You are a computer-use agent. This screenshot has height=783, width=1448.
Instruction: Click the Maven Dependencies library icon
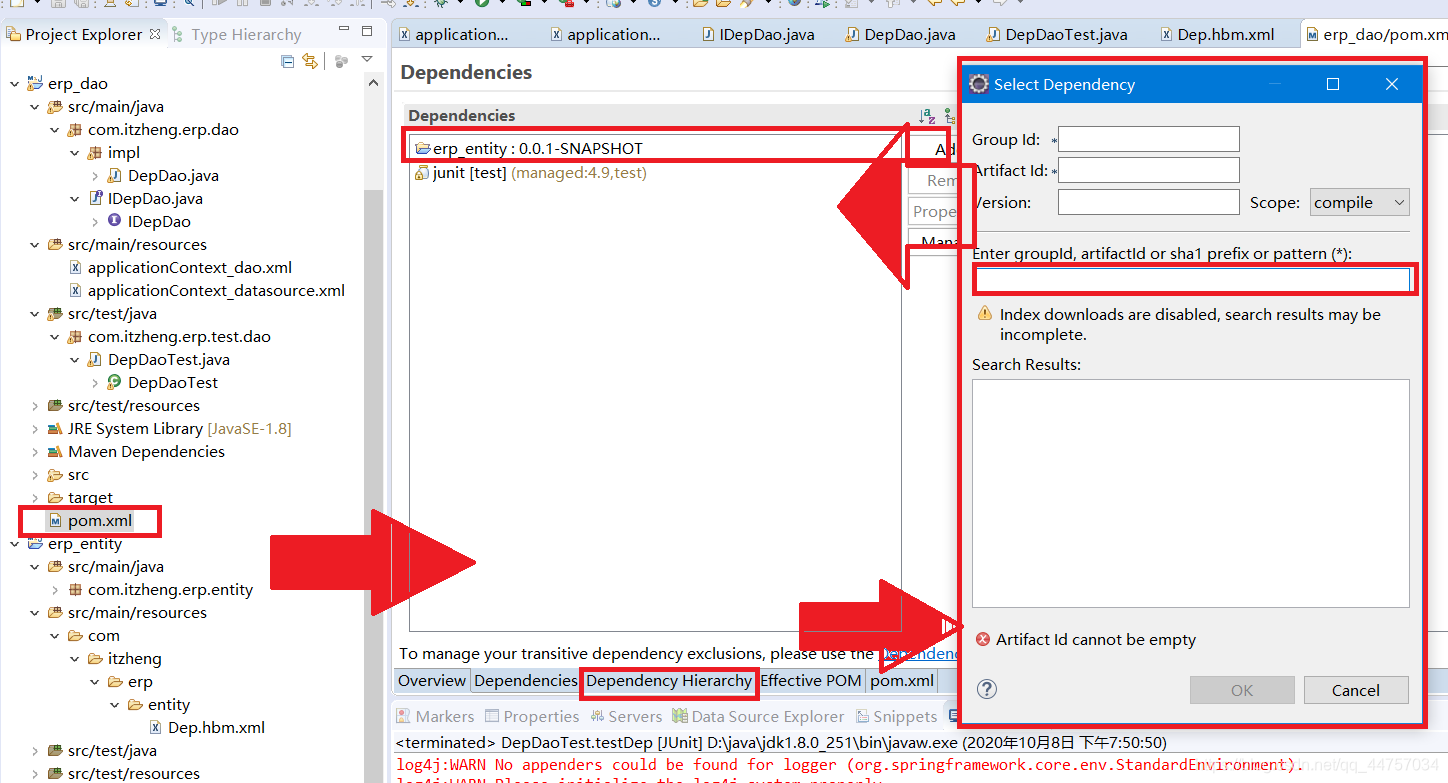point(55,451)
